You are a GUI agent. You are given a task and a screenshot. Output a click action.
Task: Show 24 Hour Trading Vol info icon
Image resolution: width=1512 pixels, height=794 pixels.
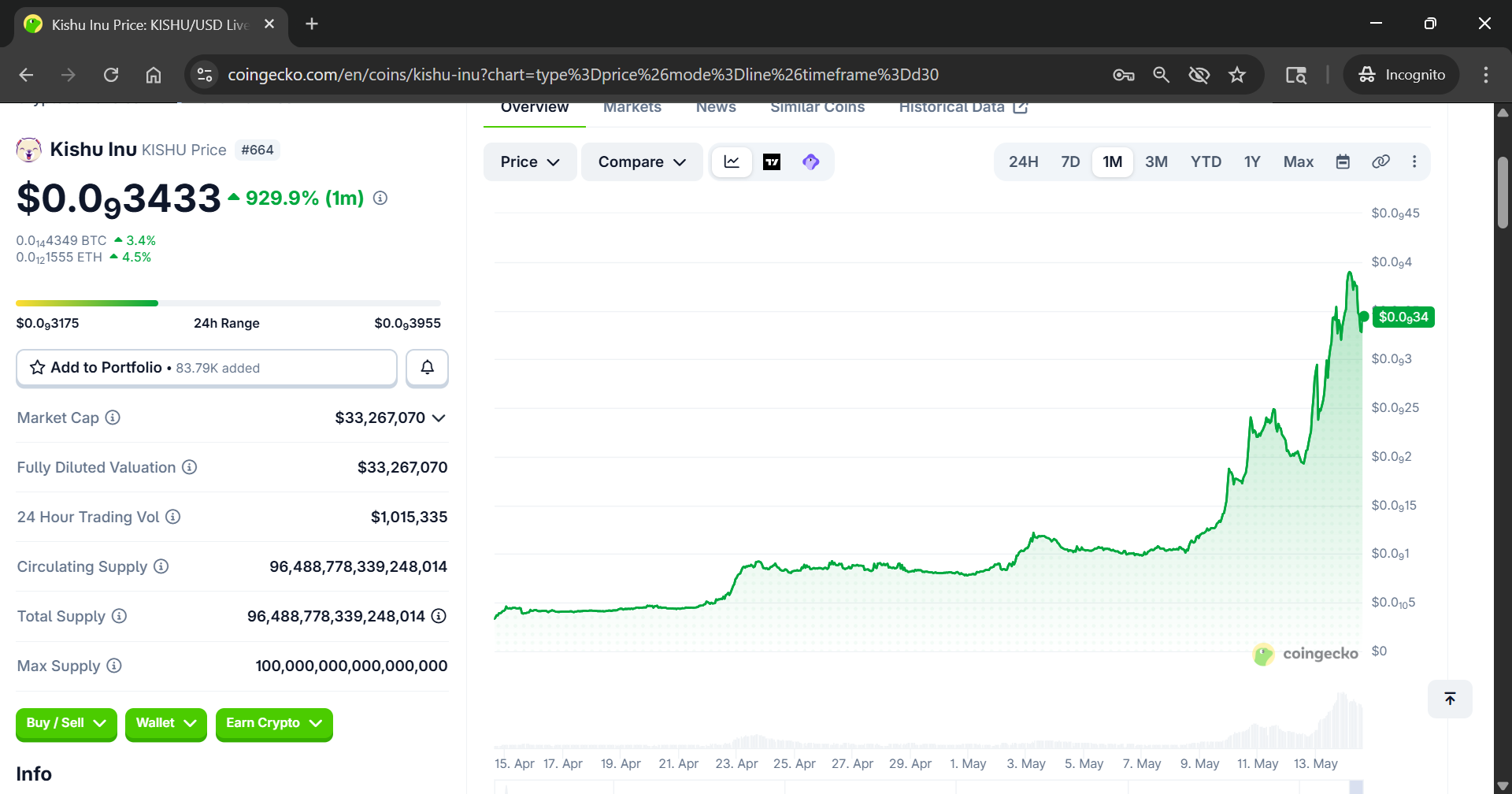tap(173, 517)
